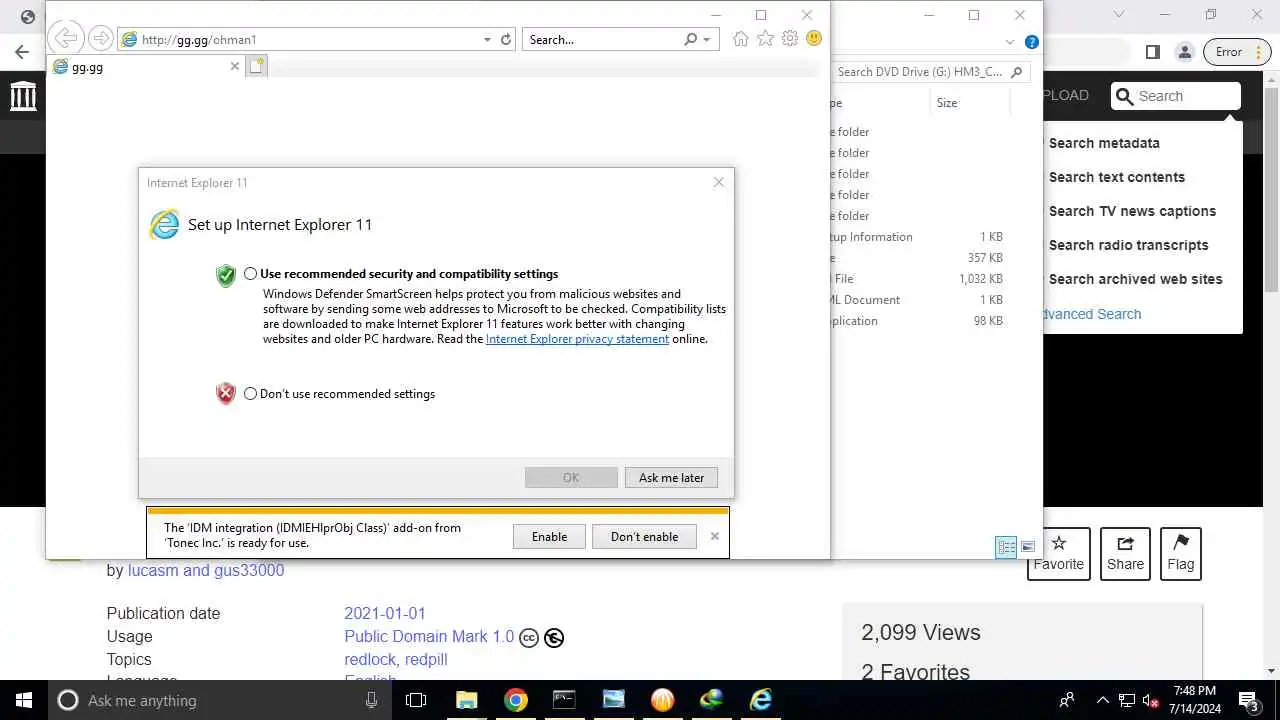Click the Internet Explorer forward arrow button
The height and width of the screenshot is (720, 1280).
100,39
